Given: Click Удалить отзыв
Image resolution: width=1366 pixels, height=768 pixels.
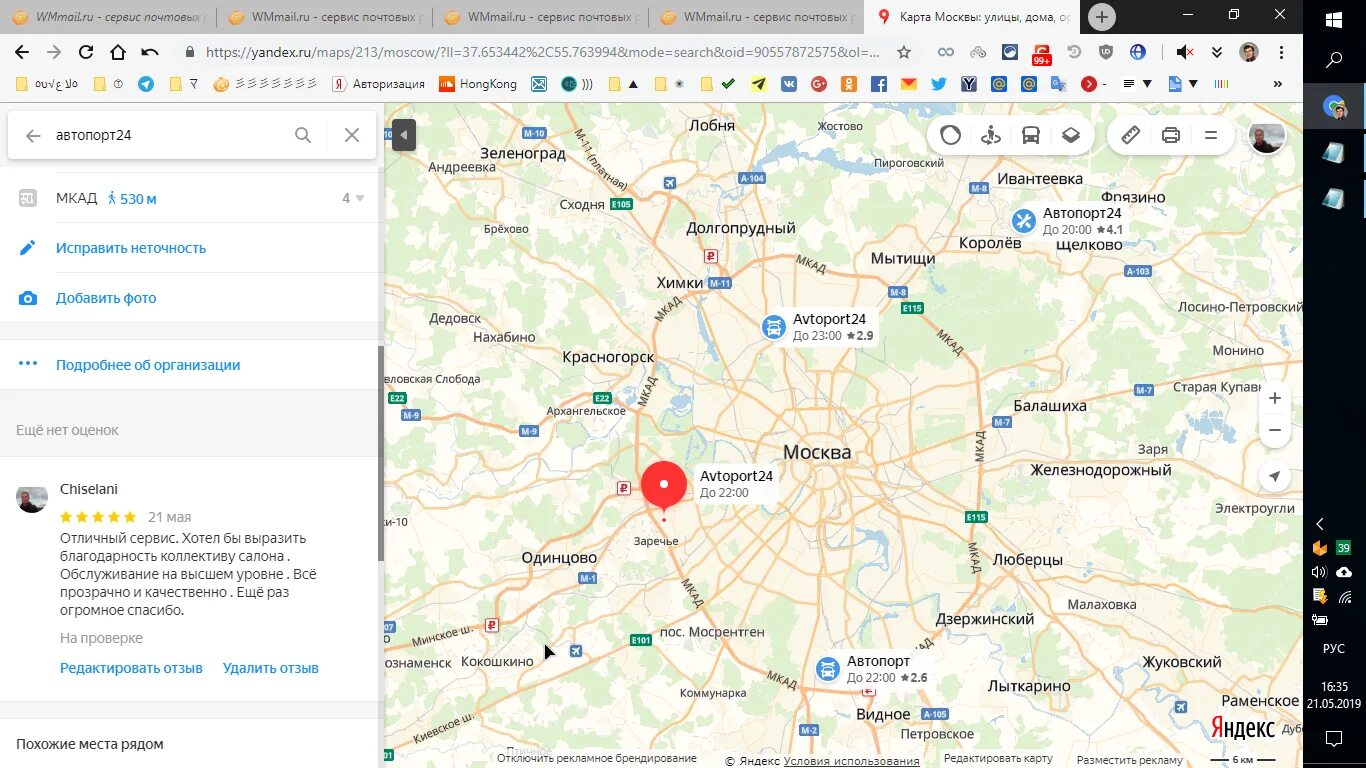Looking at the screenshot, I should click(x=271, y=668).
